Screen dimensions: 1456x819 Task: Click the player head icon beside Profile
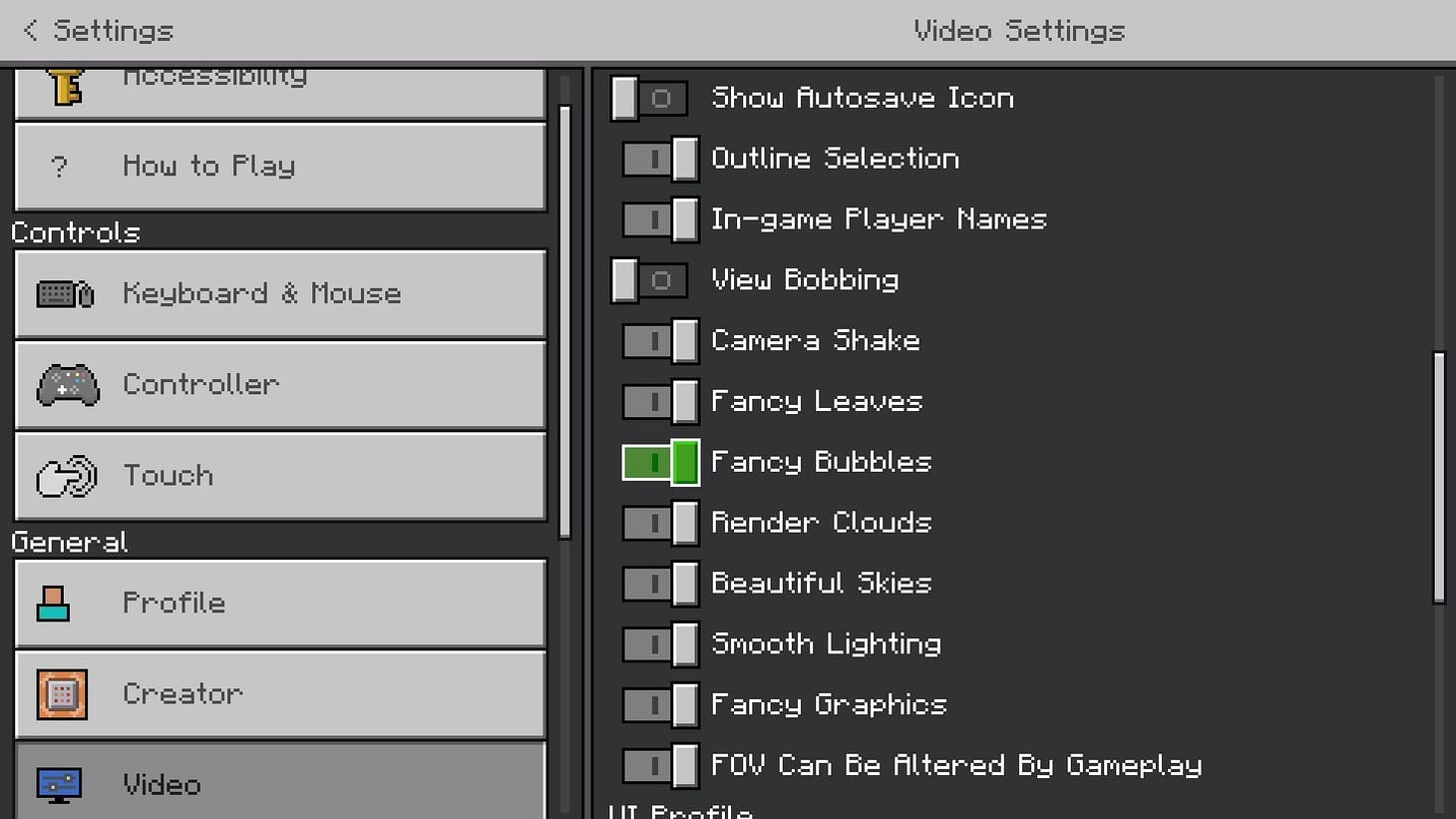tap(55, 603)
